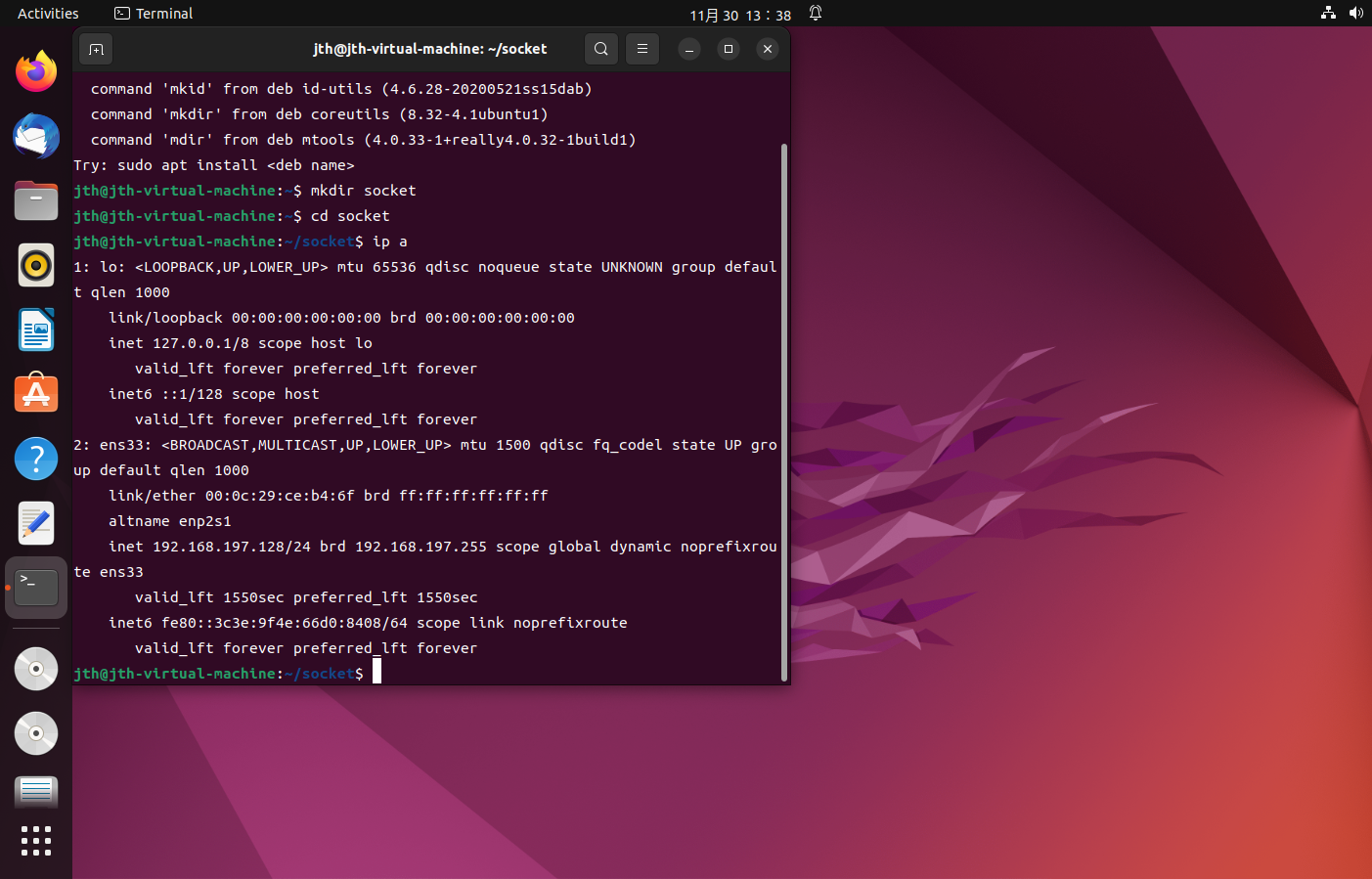This screenshot has width=1372, height=879.
Task: Launch the Text Editor dock icon
Action: (36, 523)
